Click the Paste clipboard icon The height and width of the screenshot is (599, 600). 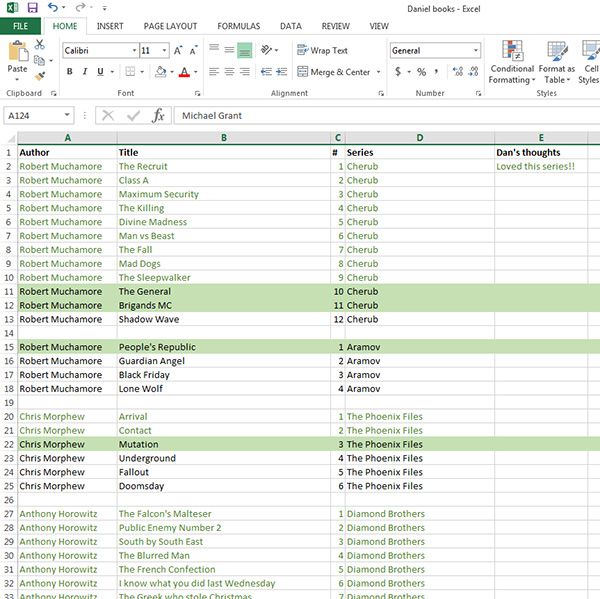(x=18, y=51)
